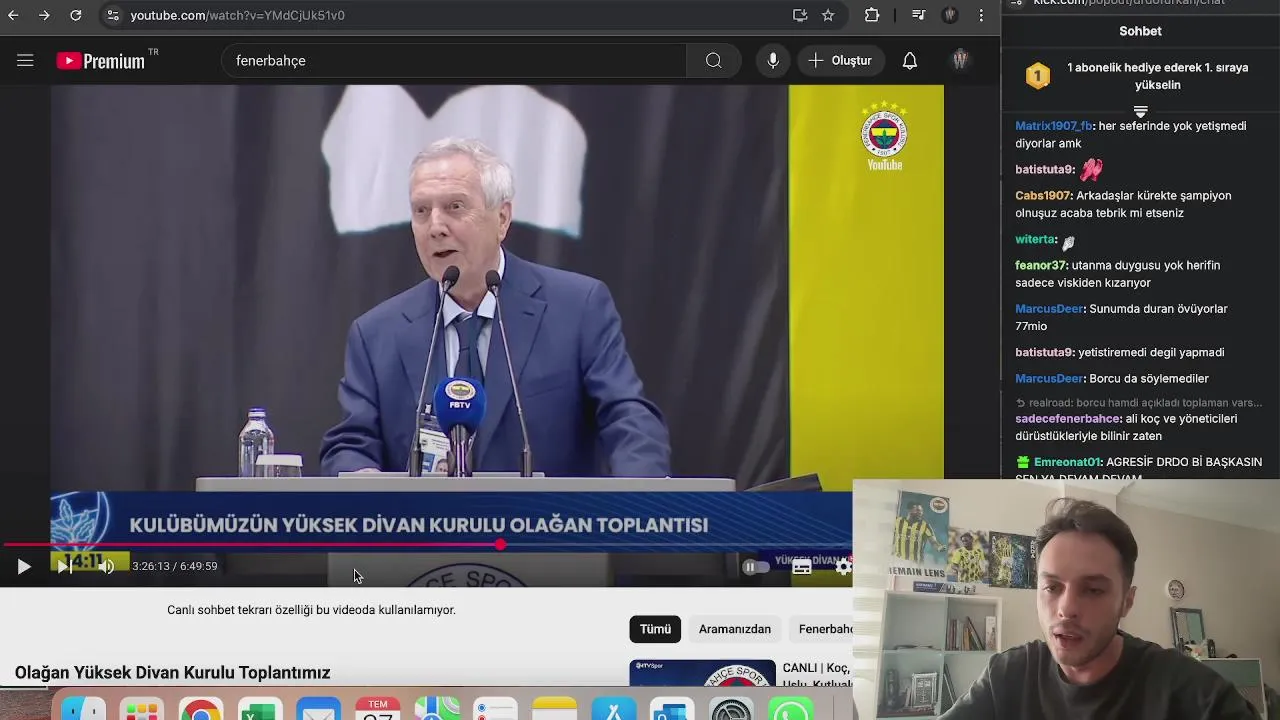Image resolution: width=1280 pixels, height=720 pixels.
Task: Go back in Chrome browser
Action: point(14,15)
